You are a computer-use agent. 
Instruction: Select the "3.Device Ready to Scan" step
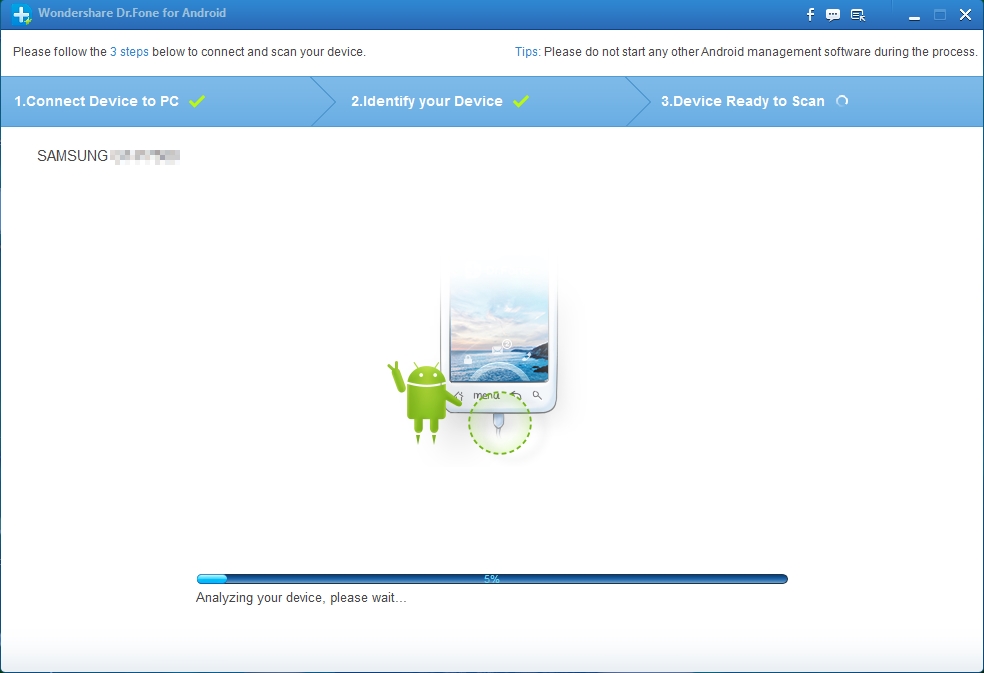click(742, 101)
